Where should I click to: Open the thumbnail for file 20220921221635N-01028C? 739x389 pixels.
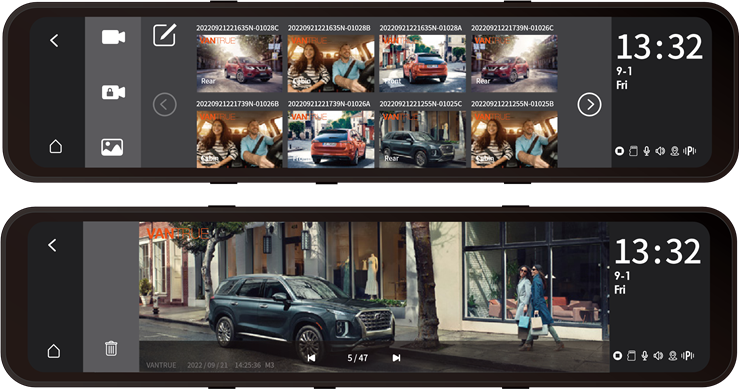coord(239,63)
